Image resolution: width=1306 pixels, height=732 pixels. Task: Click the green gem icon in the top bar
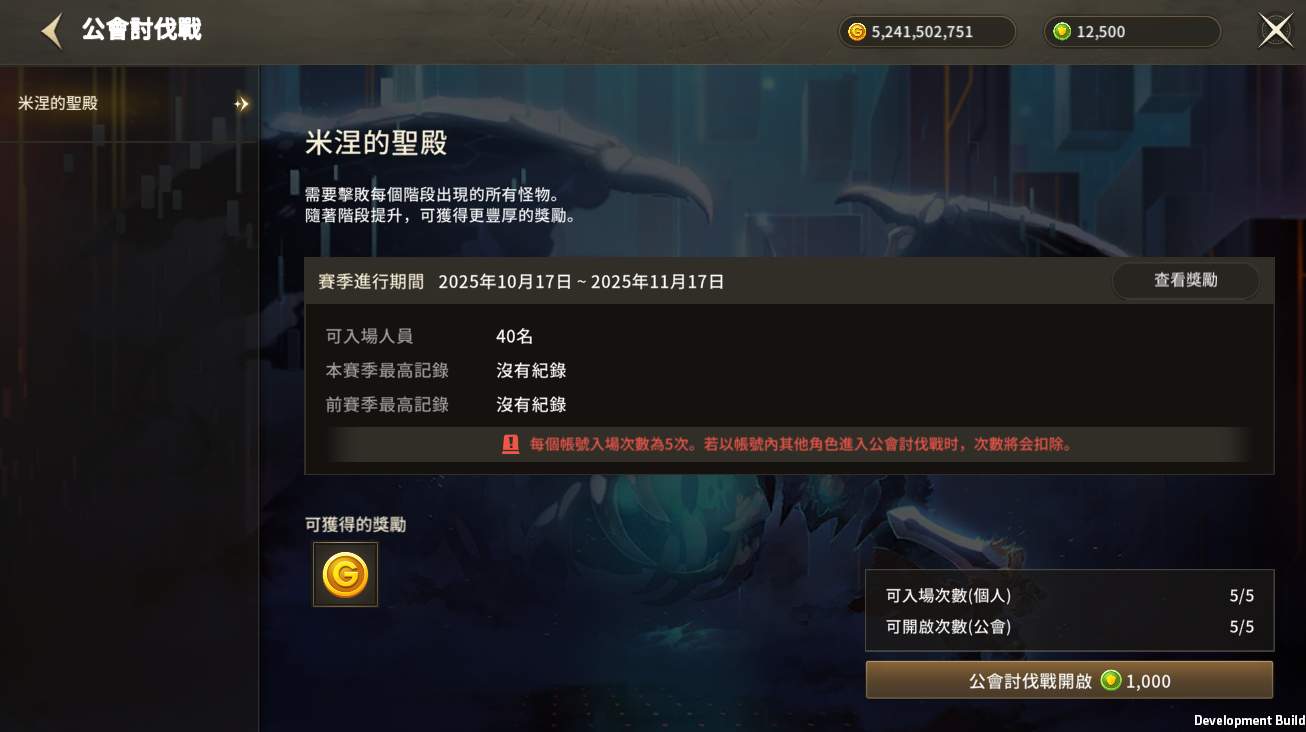pyautogui.click(x=1062, y=32)
